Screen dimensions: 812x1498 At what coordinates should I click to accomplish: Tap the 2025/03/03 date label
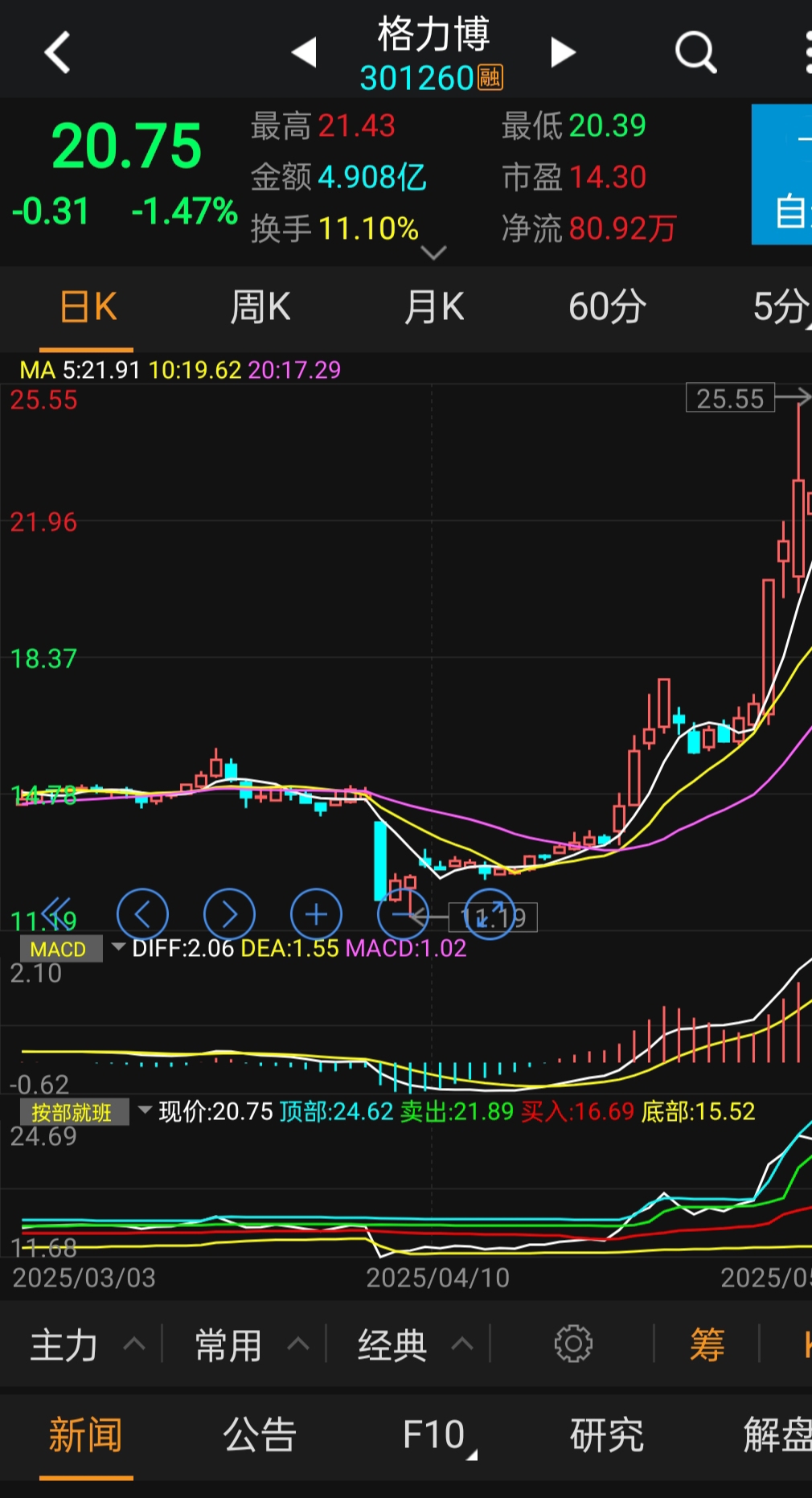84,1278
